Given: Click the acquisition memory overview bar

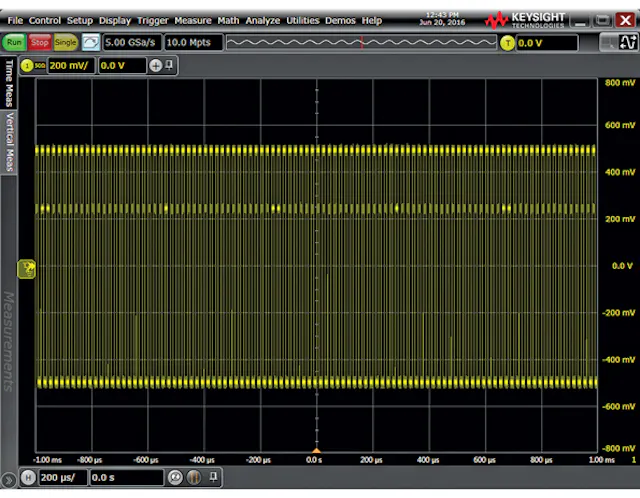Looking at the screenshot, I should click(x=361, y=42).
